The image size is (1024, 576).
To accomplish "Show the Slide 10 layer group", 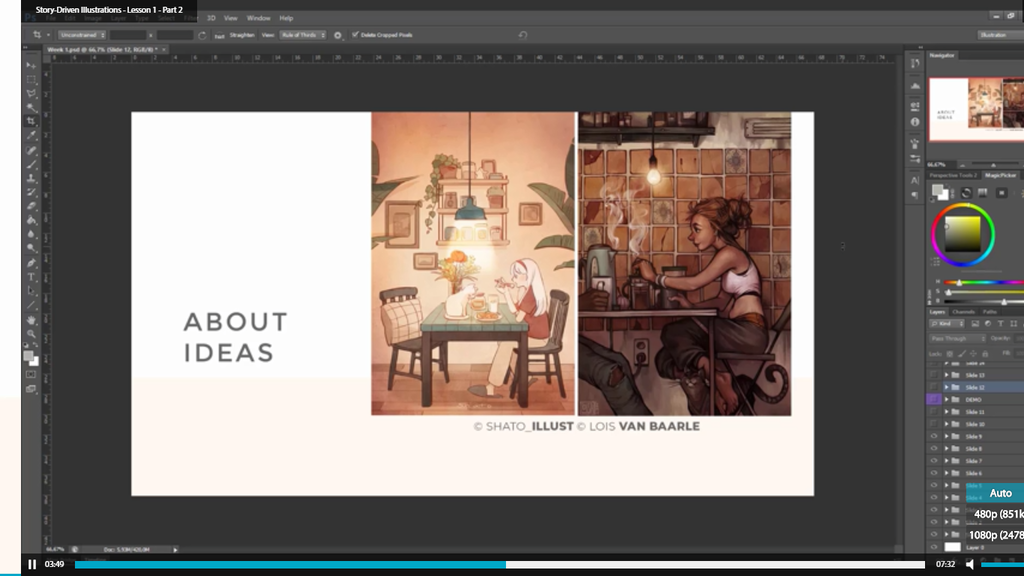I will point(934,424).
